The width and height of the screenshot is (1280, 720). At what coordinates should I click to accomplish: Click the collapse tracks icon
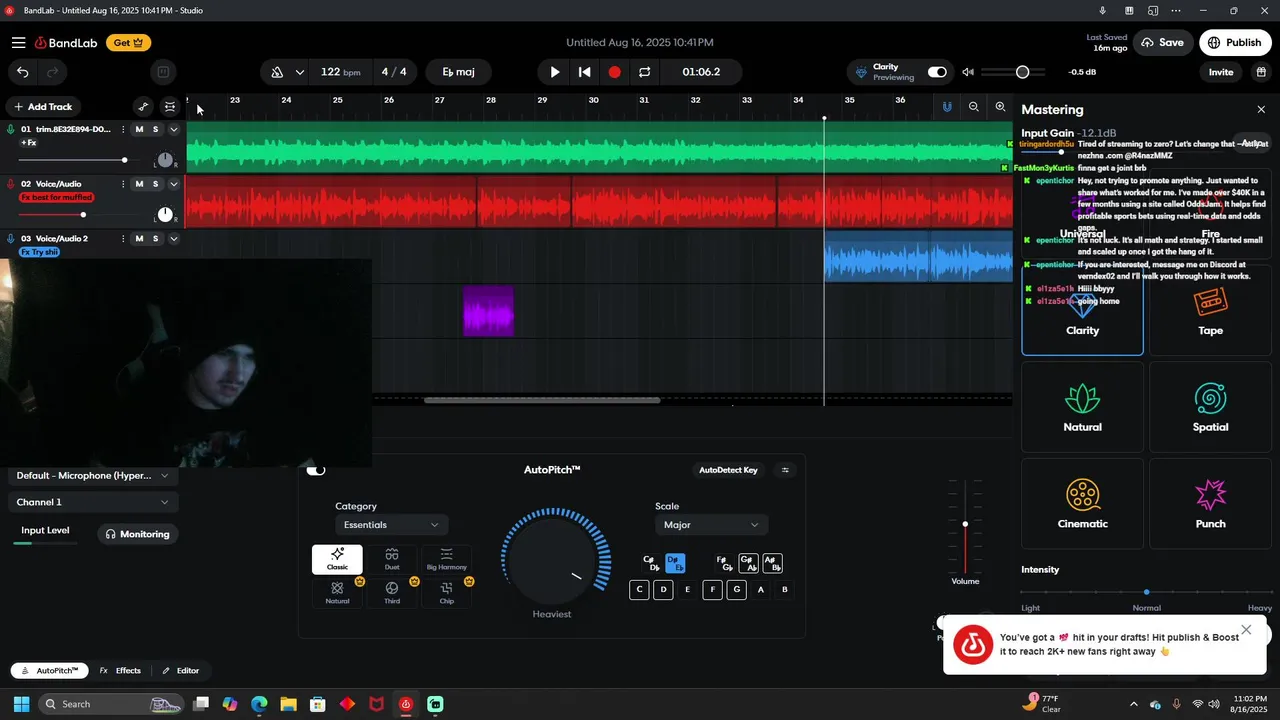click(170, 107)
